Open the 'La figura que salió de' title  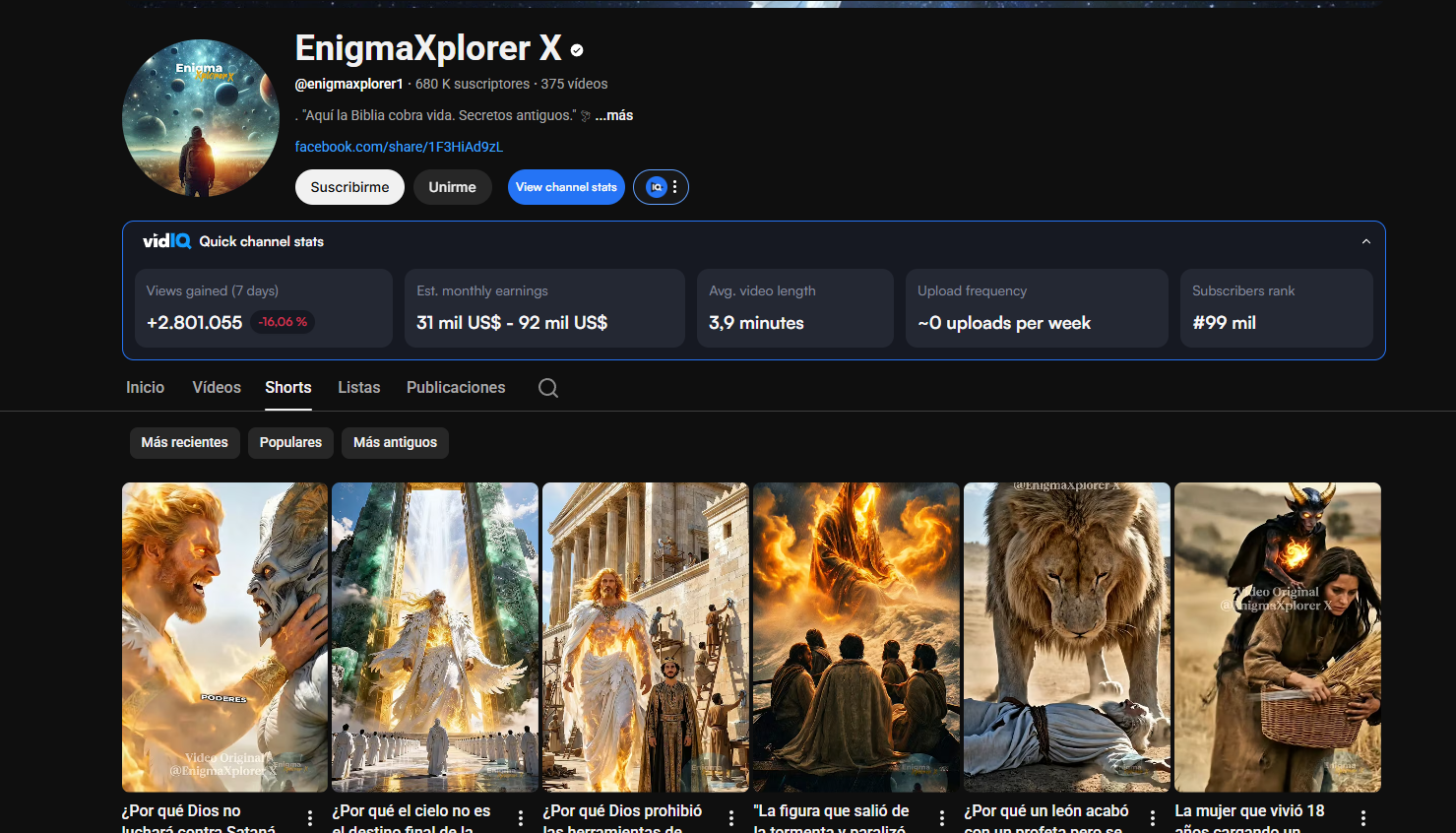(831, 819)
